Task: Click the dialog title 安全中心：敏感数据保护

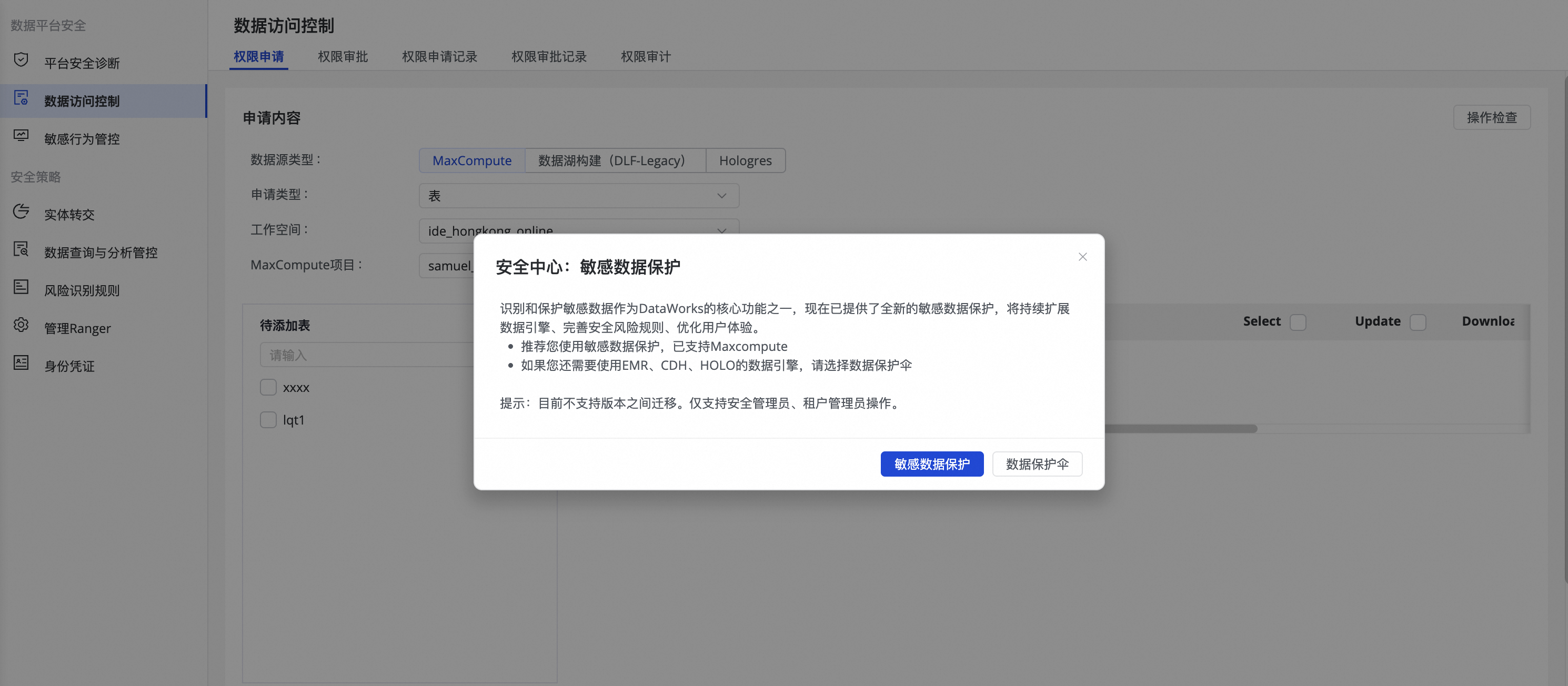Action: coord(588,267)
